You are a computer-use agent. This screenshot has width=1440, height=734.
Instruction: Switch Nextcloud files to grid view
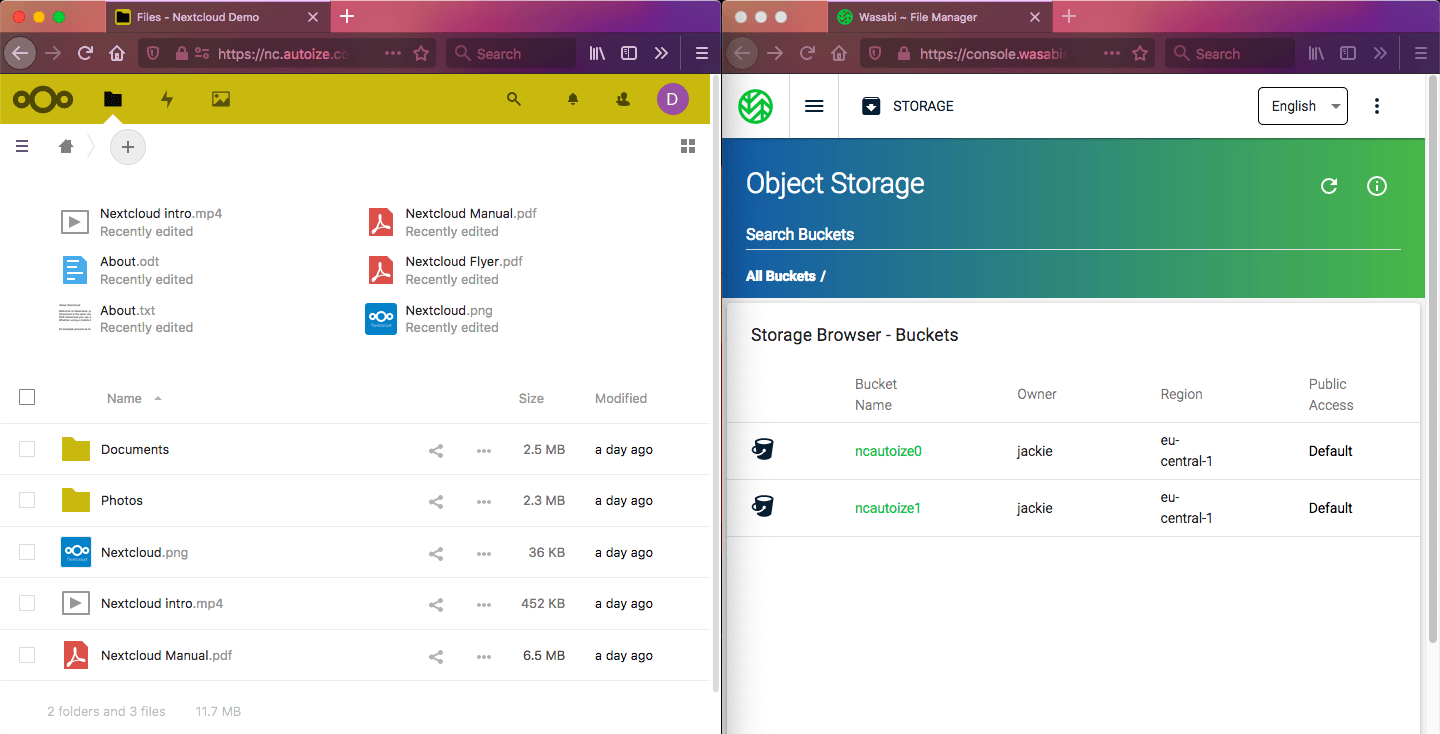(x=688, y=147)
